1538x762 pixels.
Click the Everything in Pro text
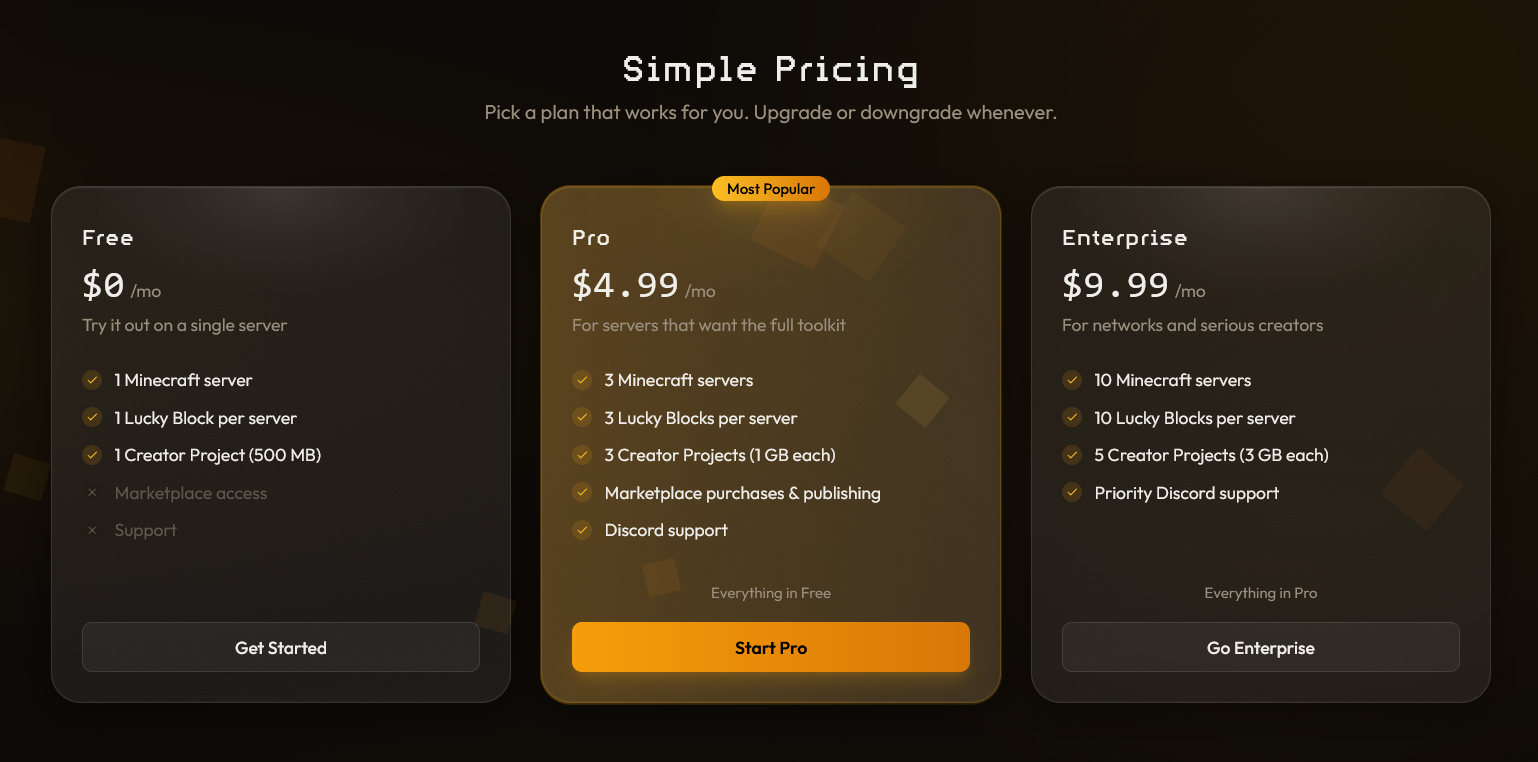pyautogui.click(x=1260, y=593)
